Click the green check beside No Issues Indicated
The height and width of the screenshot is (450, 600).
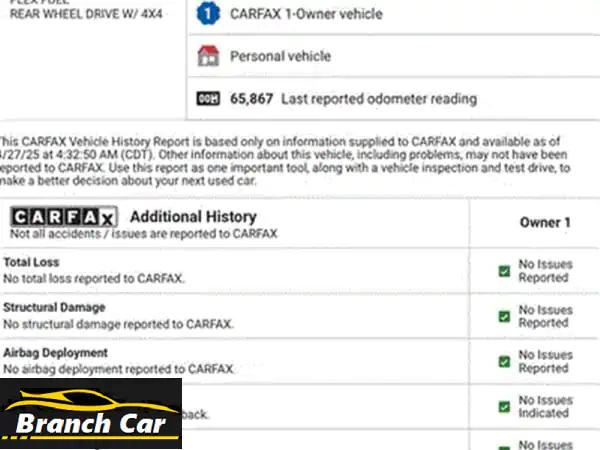pos(504,407)
